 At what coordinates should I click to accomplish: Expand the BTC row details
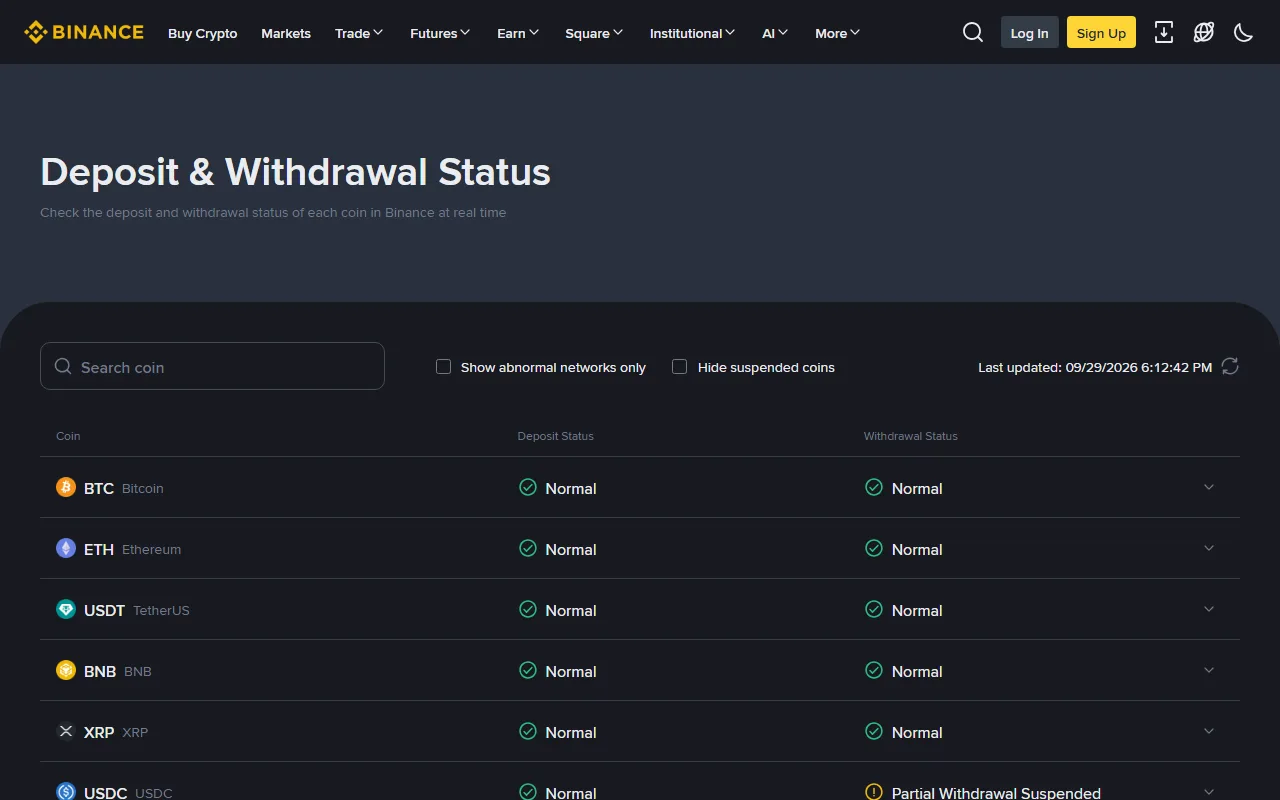[x=1209, y=487]
